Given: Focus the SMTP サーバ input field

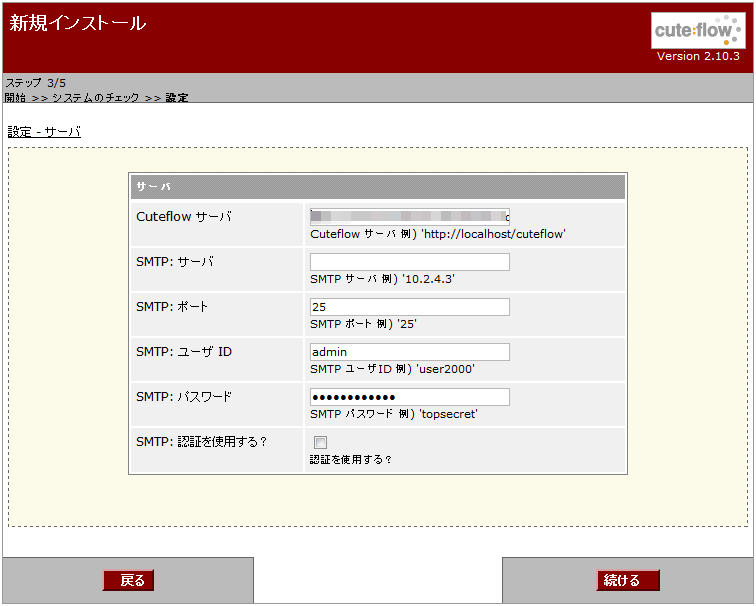Looking at the screenshot, I should tap(409, 262).
